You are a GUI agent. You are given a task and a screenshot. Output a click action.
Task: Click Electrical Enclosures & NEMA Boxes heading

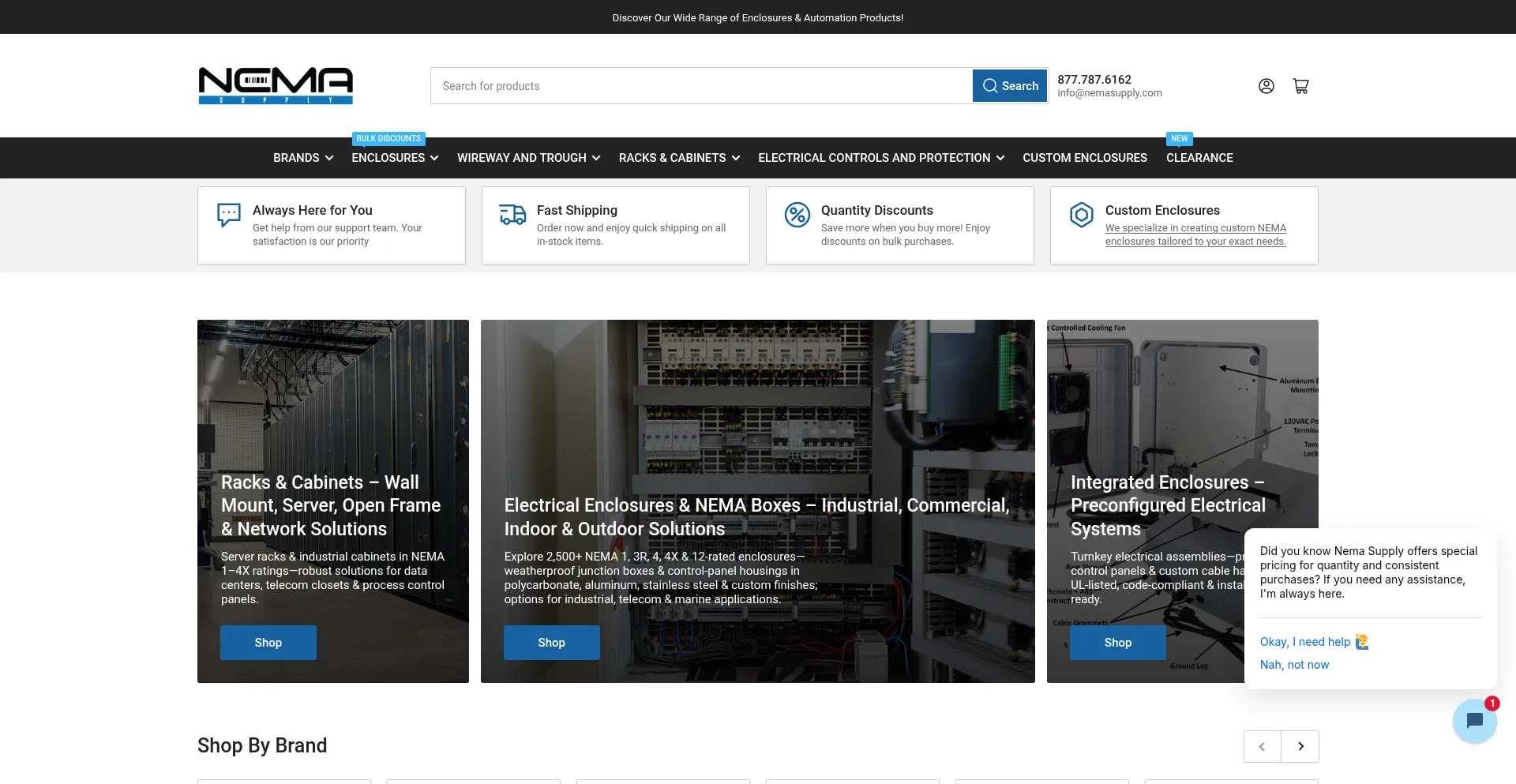tap(756, 517)
